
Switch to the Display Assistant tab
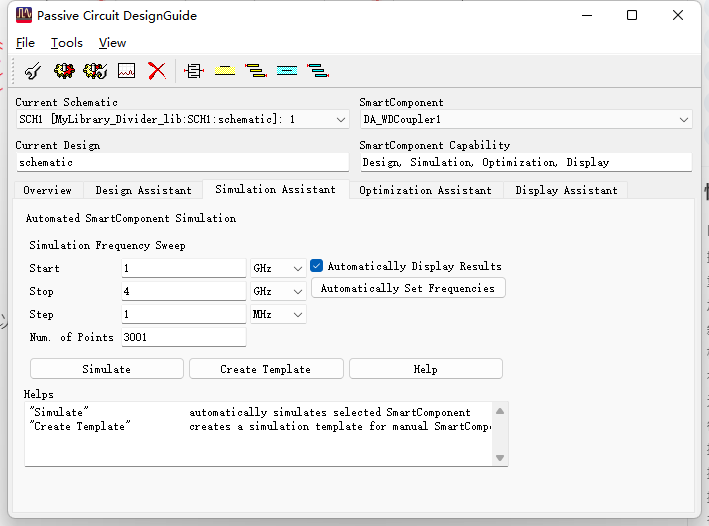tap(566, 190)
